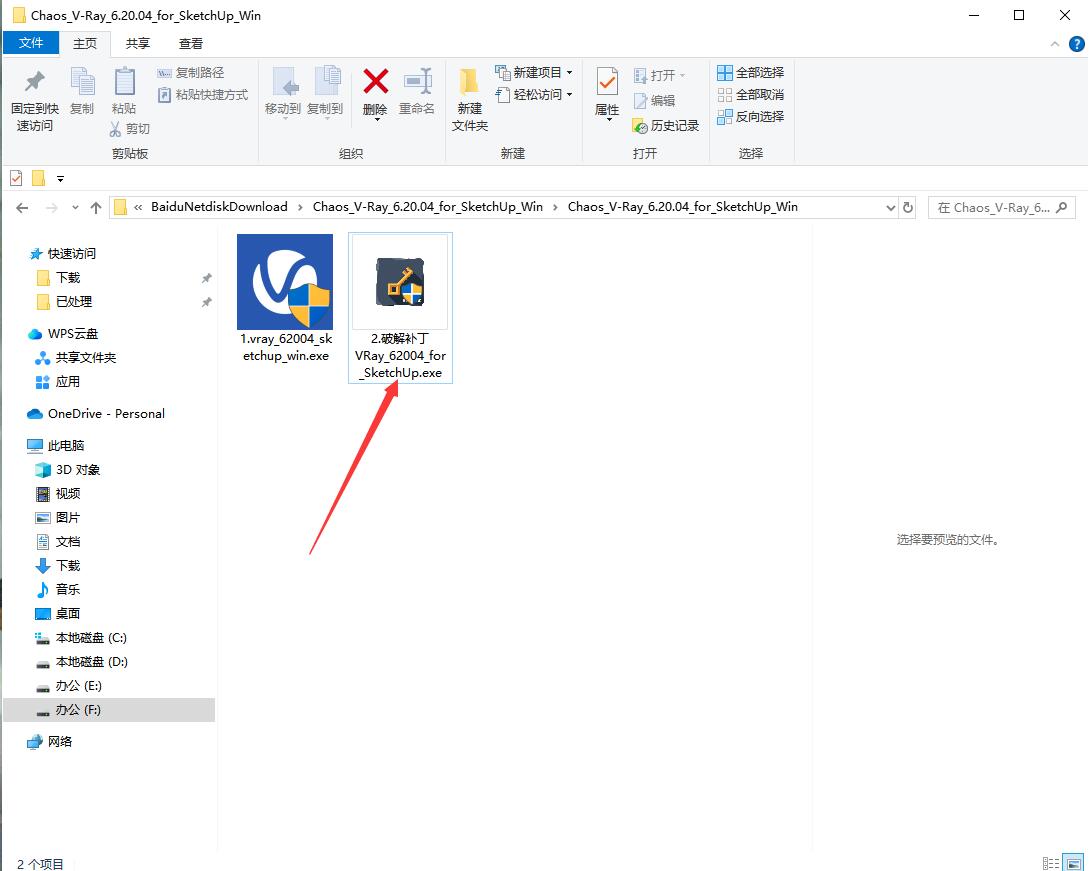Open the 视频 folder in the sidebar
1089x871 pixels.
(58, 494)
